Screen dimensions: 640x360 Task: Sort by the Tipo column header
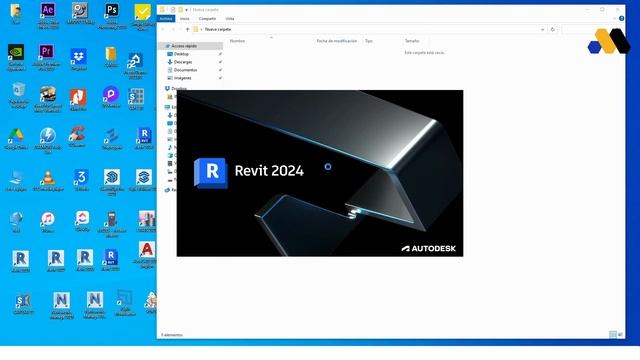coord(369,41)
